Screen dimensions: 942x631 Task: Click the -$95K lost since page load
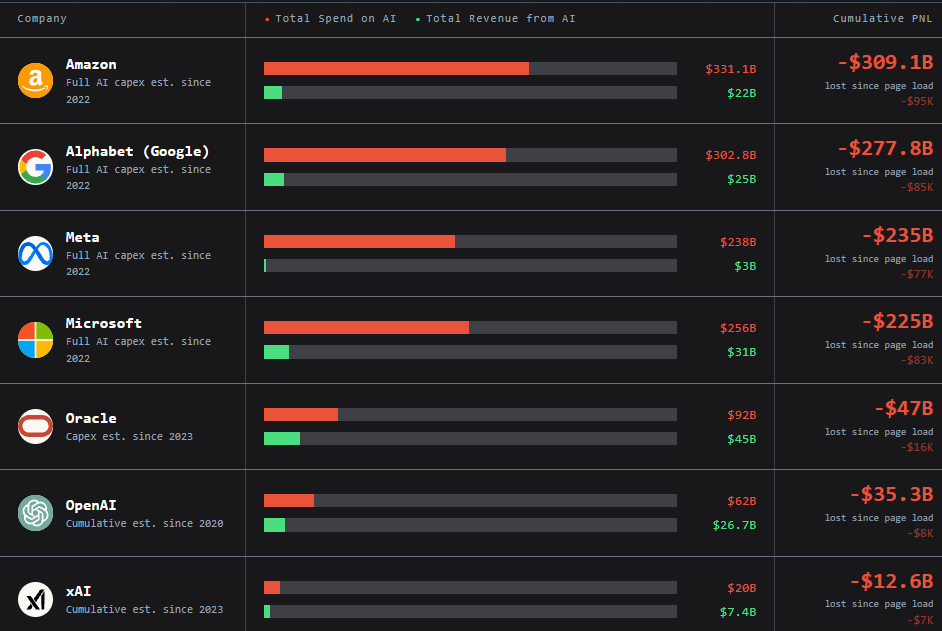pyautogui.click(x=917, y=102)
